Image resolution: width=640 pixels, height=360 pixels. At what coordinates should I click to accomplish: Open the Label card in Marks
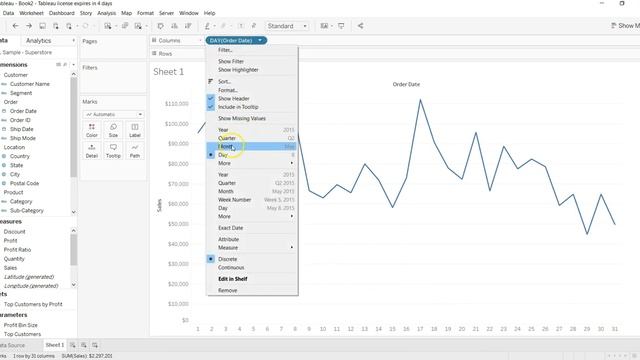point(135,130)
